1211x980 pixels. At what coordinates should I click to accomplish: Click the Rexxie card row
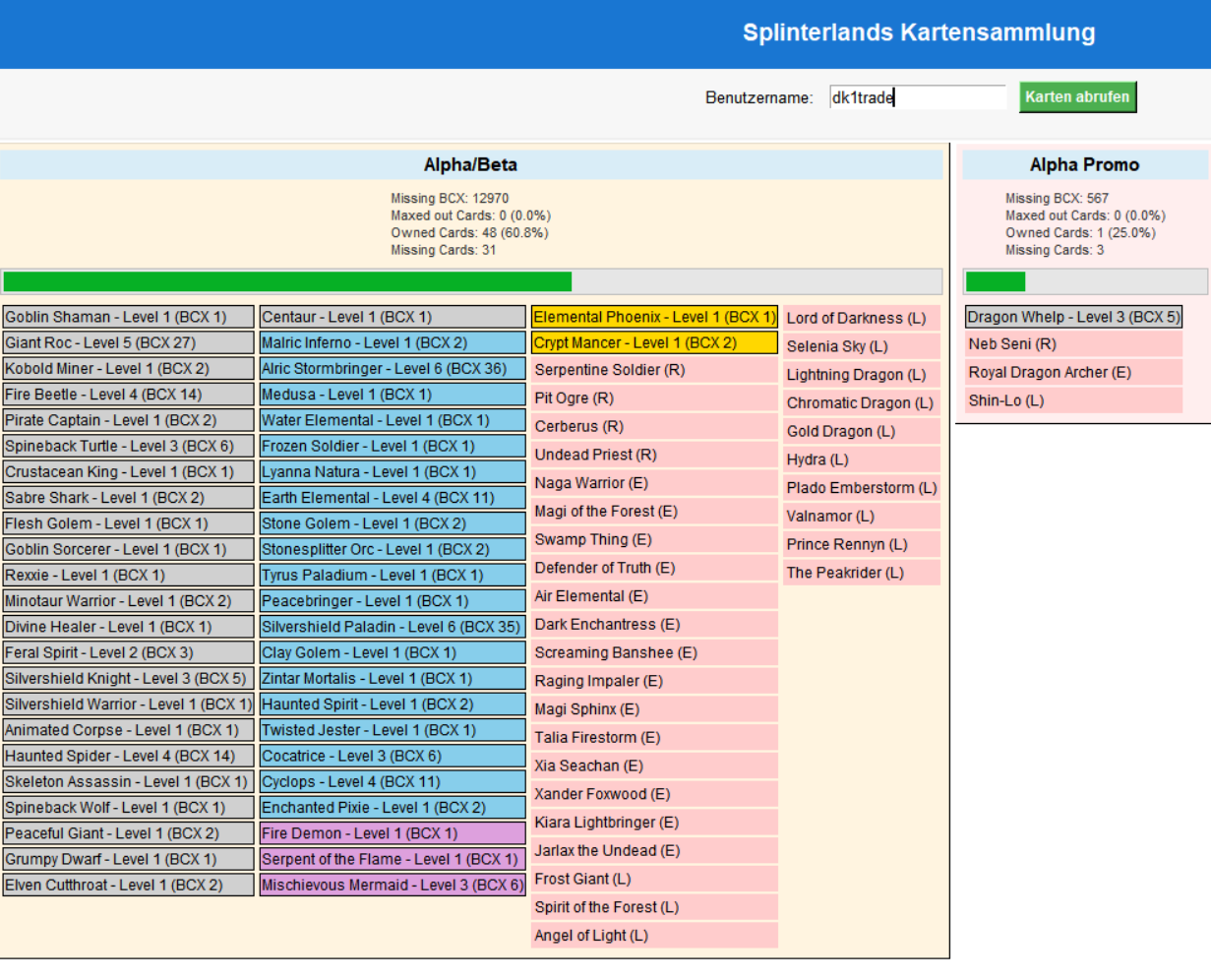click(128, 575)
